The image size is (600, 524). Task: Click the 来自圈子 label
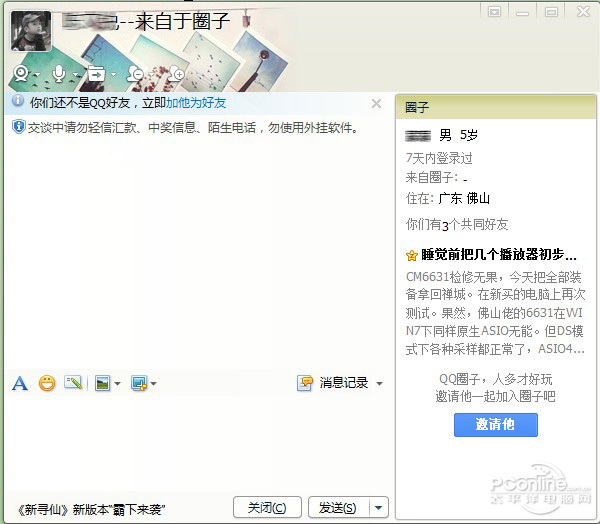pos(432,178)
